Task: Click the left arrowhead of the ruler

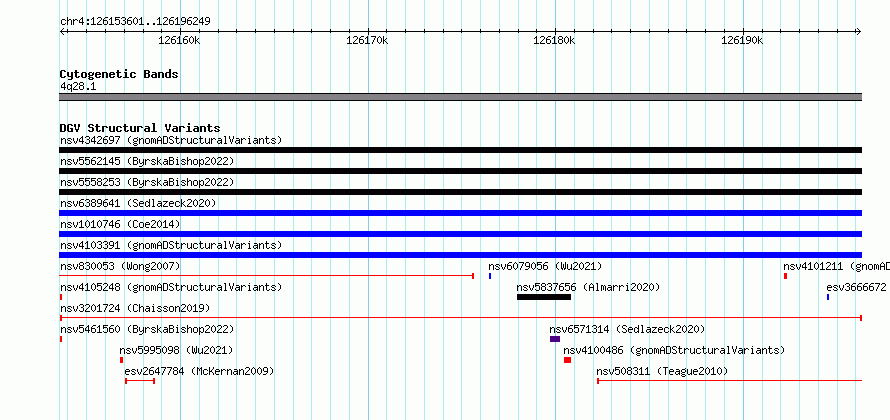Action: click(62, 32)
